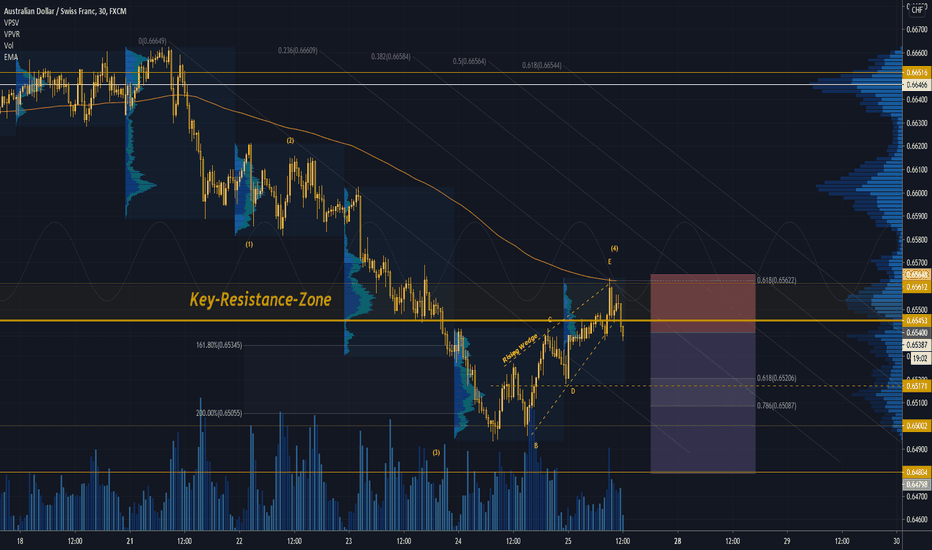Click the 0.65612 yellow price tag
This screenshot has width=932, height=550.
click(x=916, y=287)
